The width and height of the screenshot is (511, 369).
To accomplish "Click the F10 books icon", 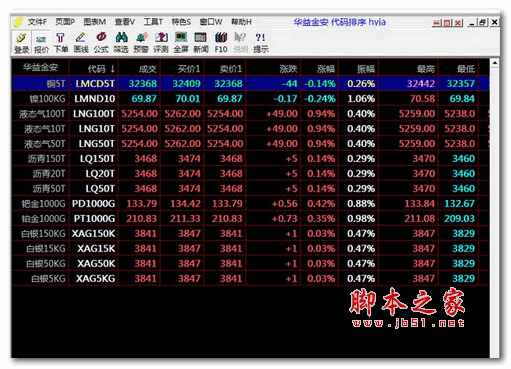I will tap(221, 43).
